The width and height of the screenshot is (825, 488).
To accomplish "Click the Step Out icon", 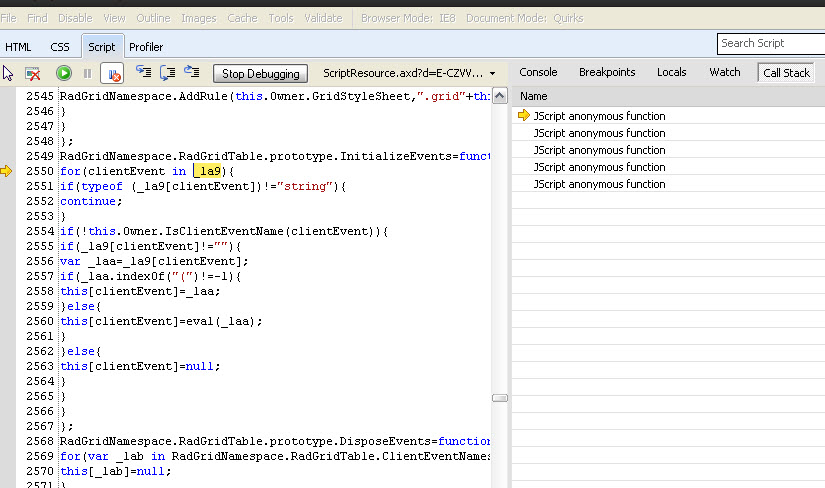I will (x=192, y=73).
